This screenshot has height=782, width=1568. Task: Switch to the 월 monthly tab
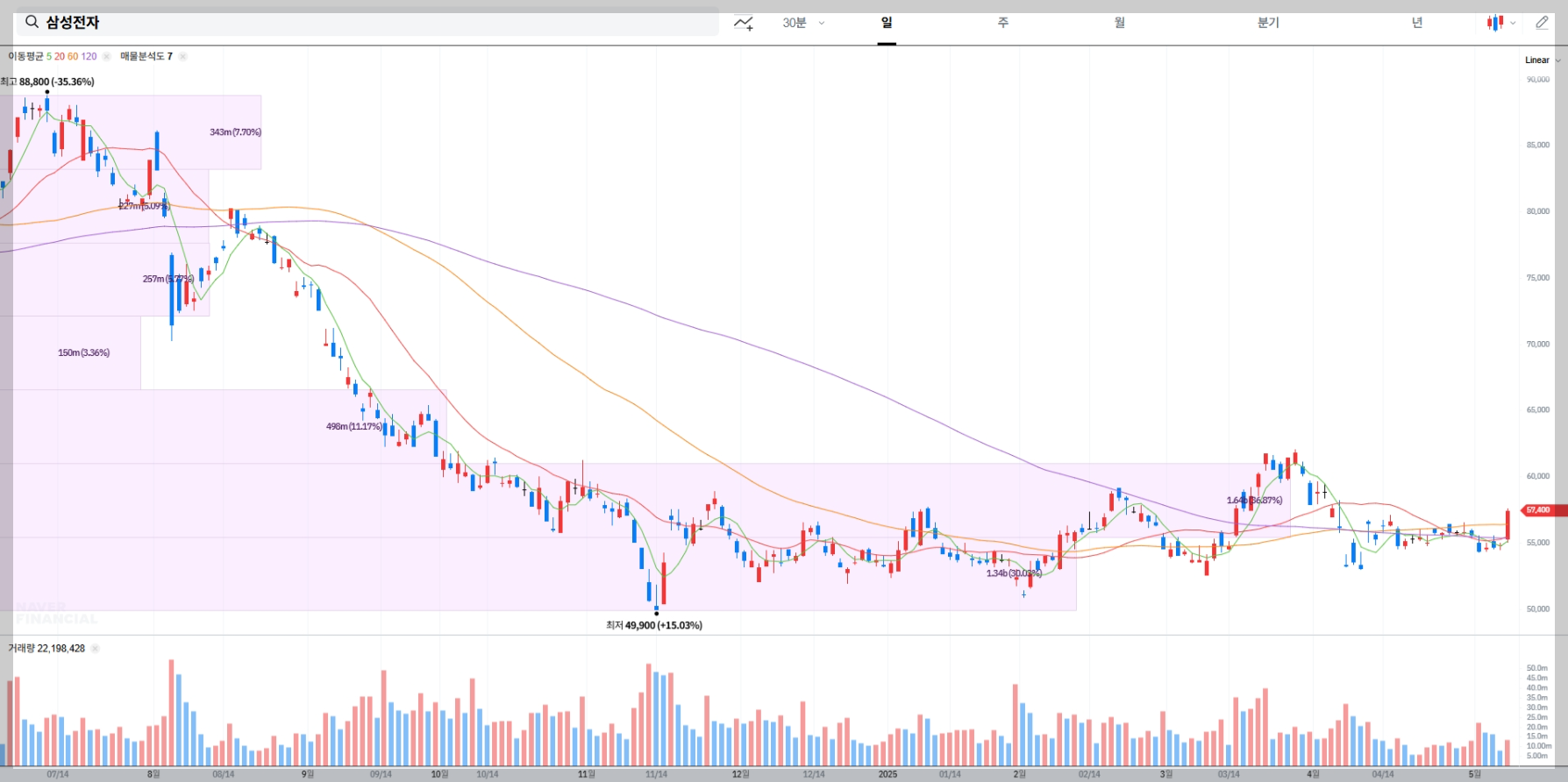(x=1120, y=23)
